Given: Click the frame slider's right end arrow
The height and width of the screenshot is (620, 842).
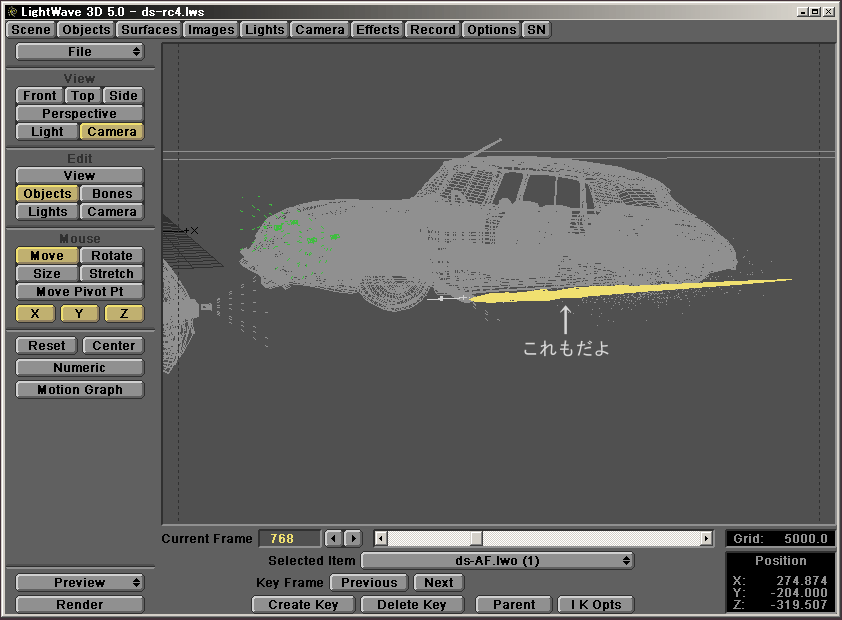Looking at the screenshot, I should coord(706,539).
